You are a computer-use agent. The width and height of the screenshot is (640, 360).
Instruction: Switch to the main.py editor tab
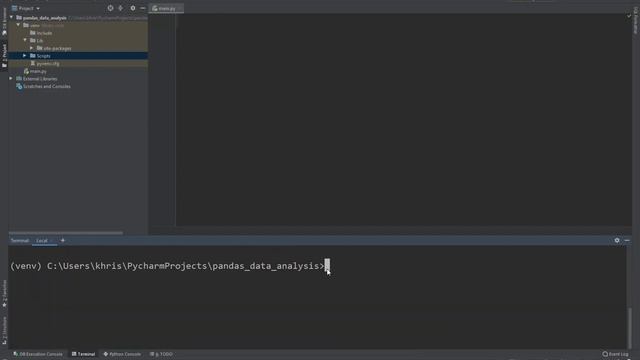click(x=166, y=8)
